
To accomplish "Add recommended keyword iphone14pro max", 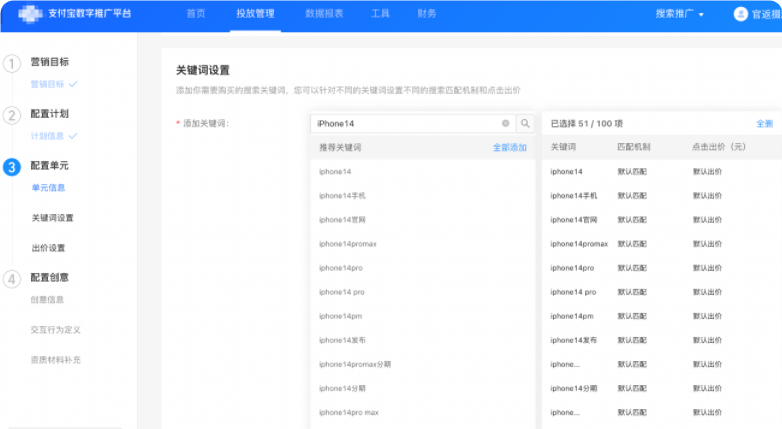I will (x=349, y=413).
